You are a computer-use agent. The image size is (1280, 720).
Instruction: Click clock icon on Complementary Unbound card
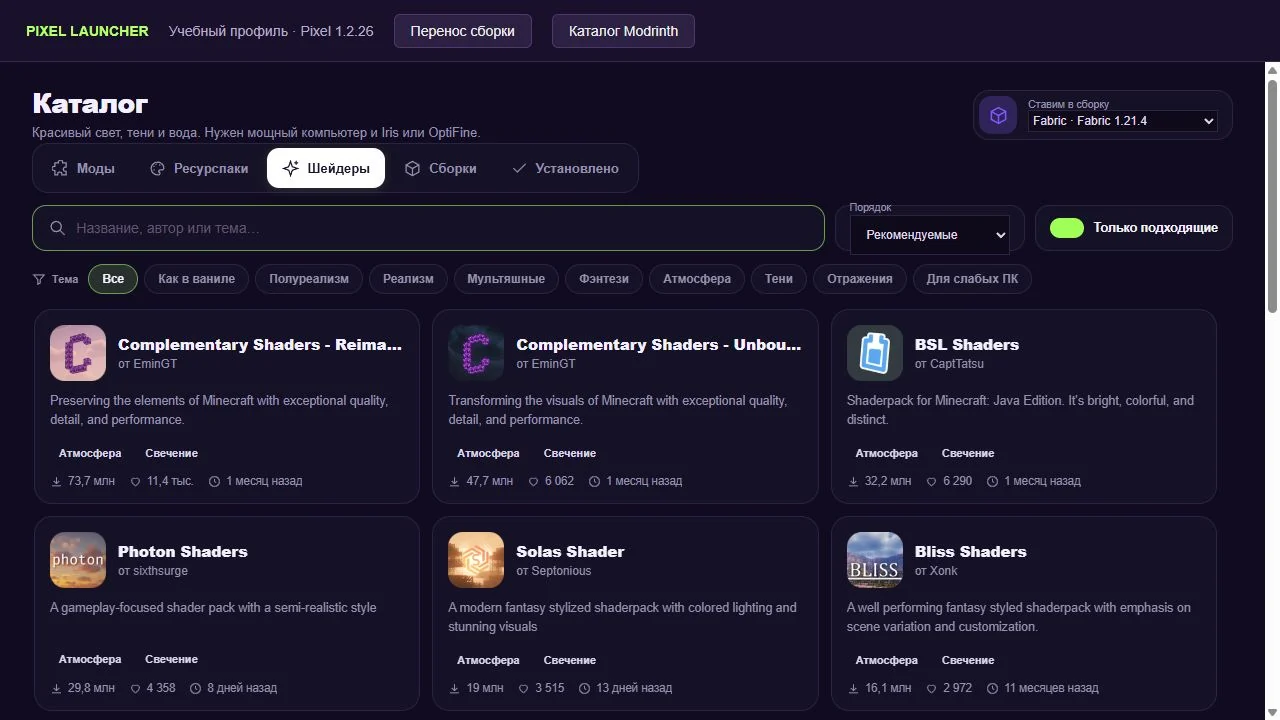(x=594, y=481)
